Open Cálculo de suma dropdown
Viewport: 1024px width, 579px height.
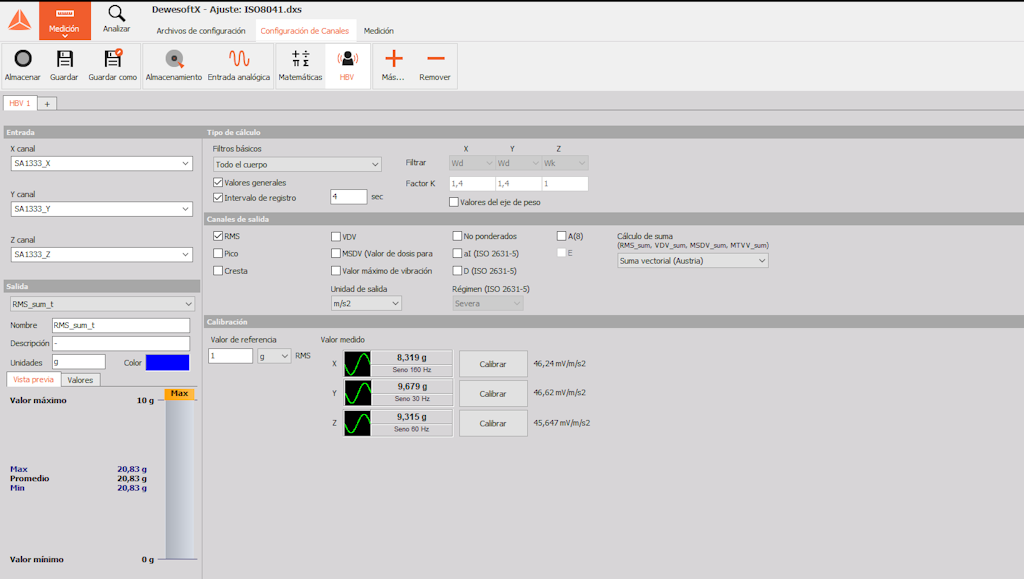[x=692, y=260]
